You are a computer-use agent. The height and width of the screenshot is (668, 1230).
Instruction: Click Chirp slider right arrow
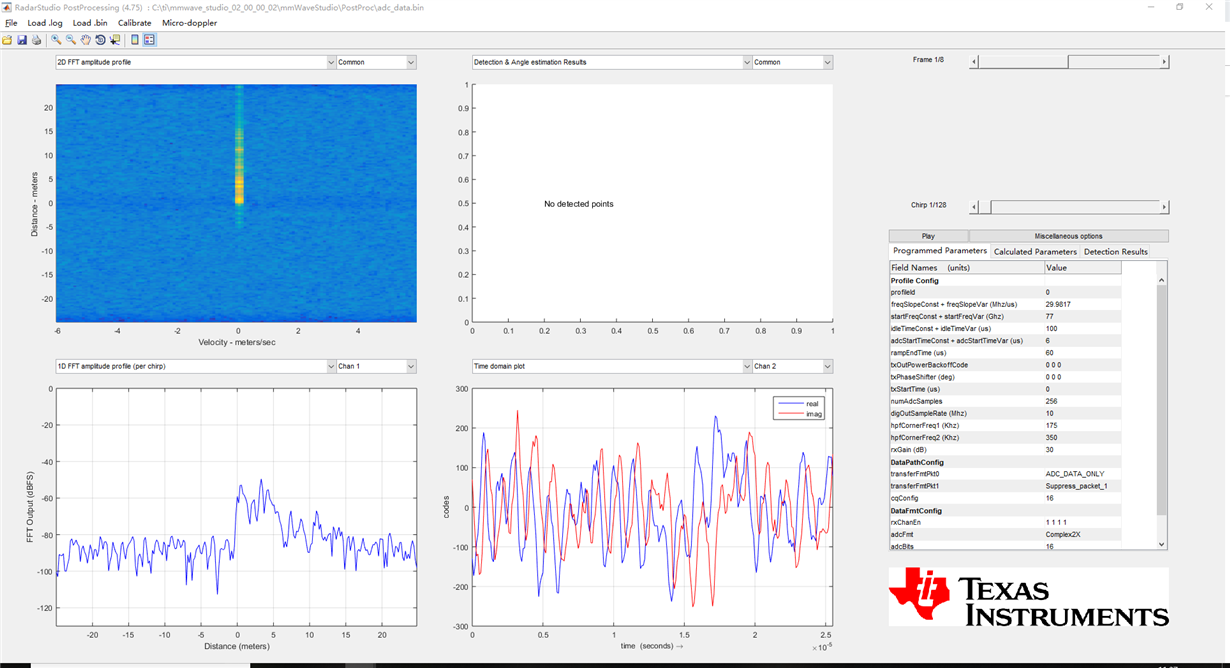1164,207
